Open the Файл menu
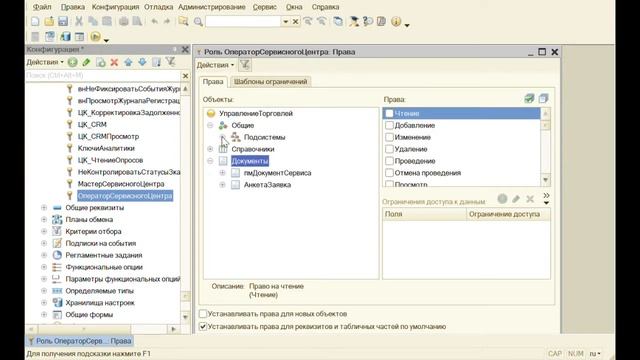 [42, 7]
